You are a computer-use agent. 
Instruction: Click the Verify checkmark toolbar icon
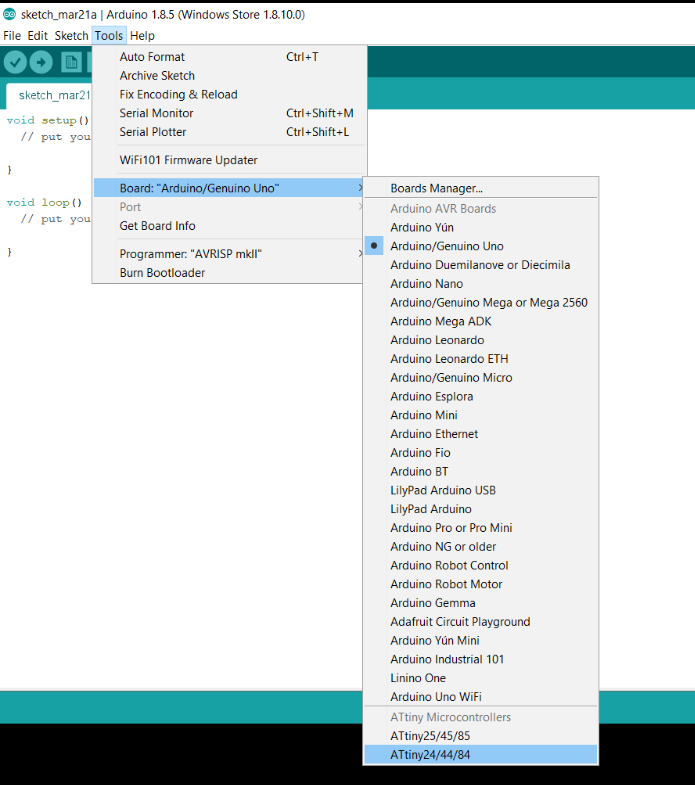15,62
